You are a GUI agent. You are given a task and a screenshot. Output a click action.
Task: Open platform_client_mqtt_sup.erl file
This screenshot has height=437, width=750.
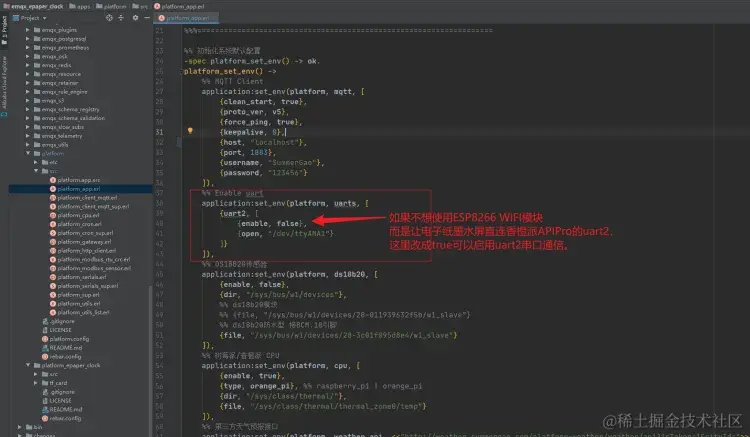pos(93,207)
